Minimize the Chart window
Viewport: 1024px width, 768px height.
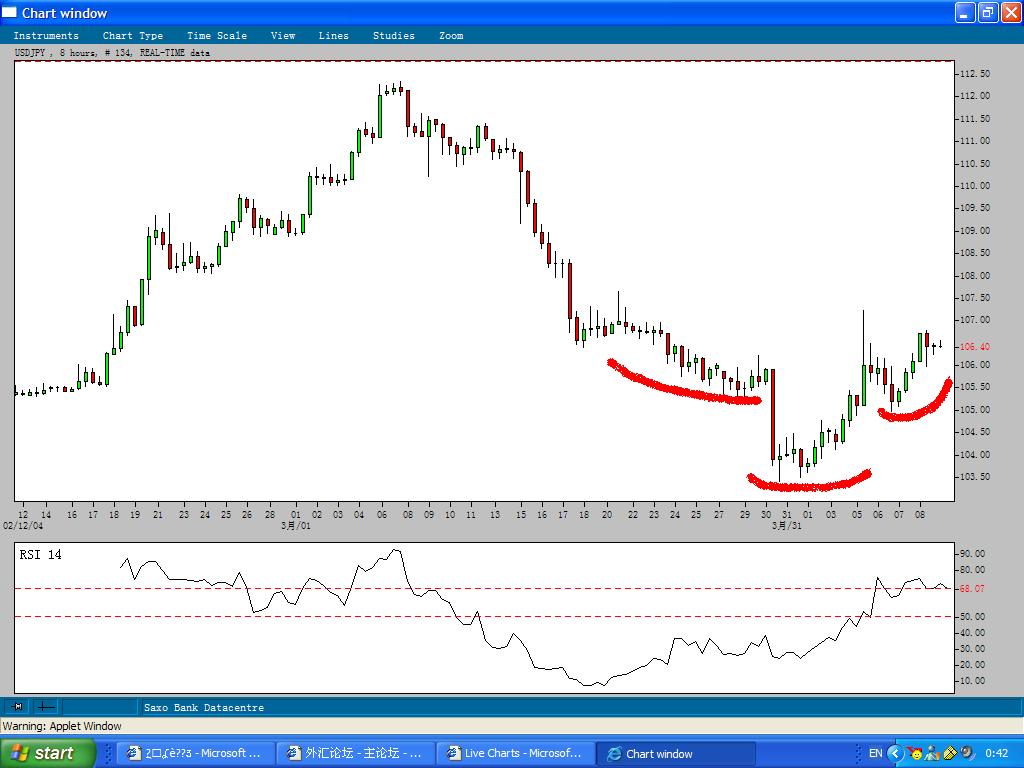click(x=965, y=12)
